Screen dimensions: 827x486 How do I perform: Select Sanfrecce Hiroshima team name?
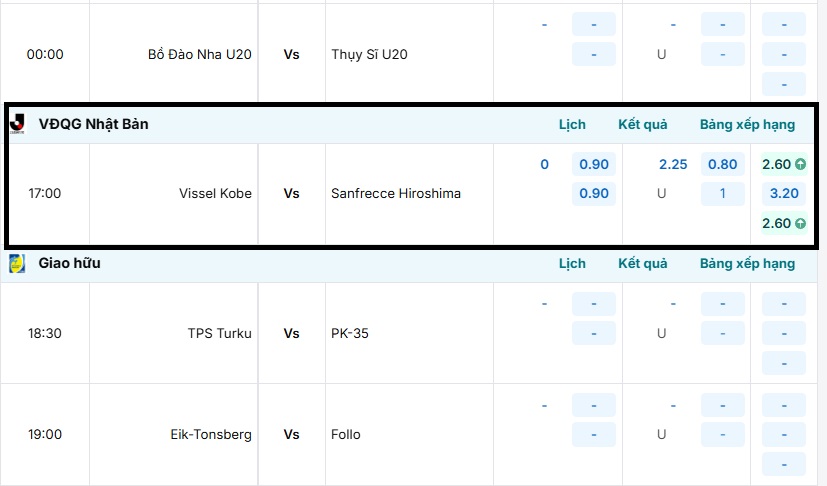click(396, 194)
